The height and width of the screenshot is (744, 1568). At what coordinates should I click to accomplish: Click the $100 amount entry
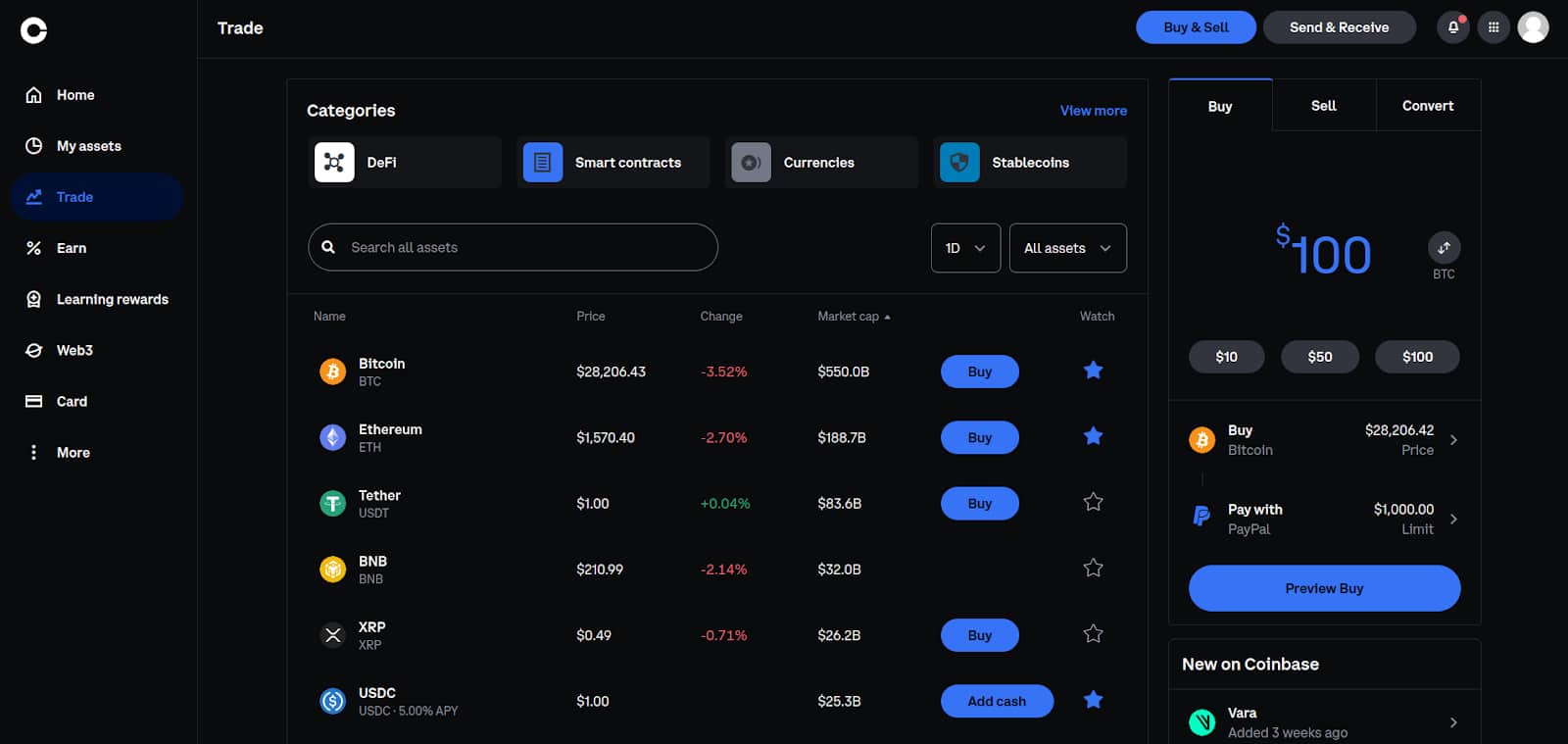[x=1323, y=252]
